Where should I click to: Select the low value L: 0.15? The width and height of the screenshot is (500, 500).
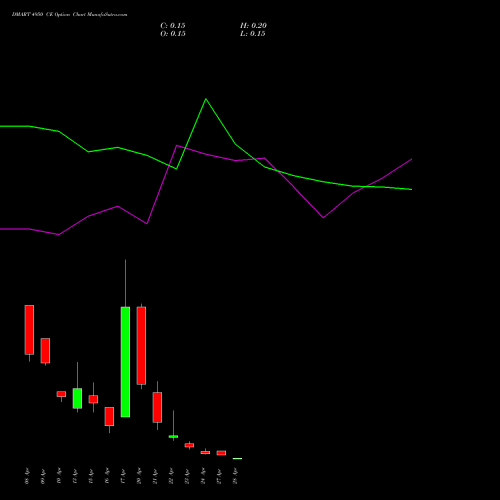[x=253, y=34]
